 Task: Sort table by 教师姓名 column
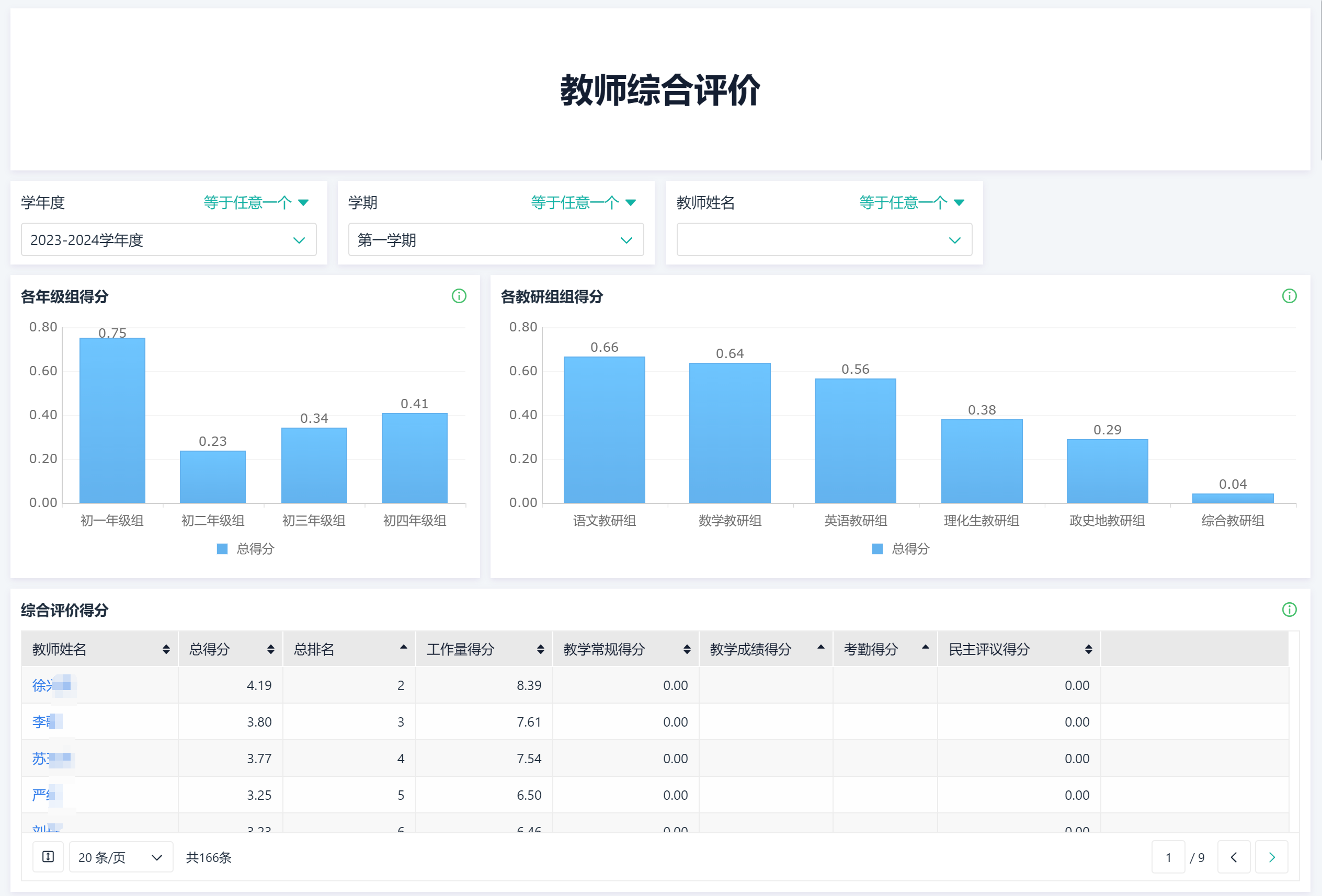[166, 649]
